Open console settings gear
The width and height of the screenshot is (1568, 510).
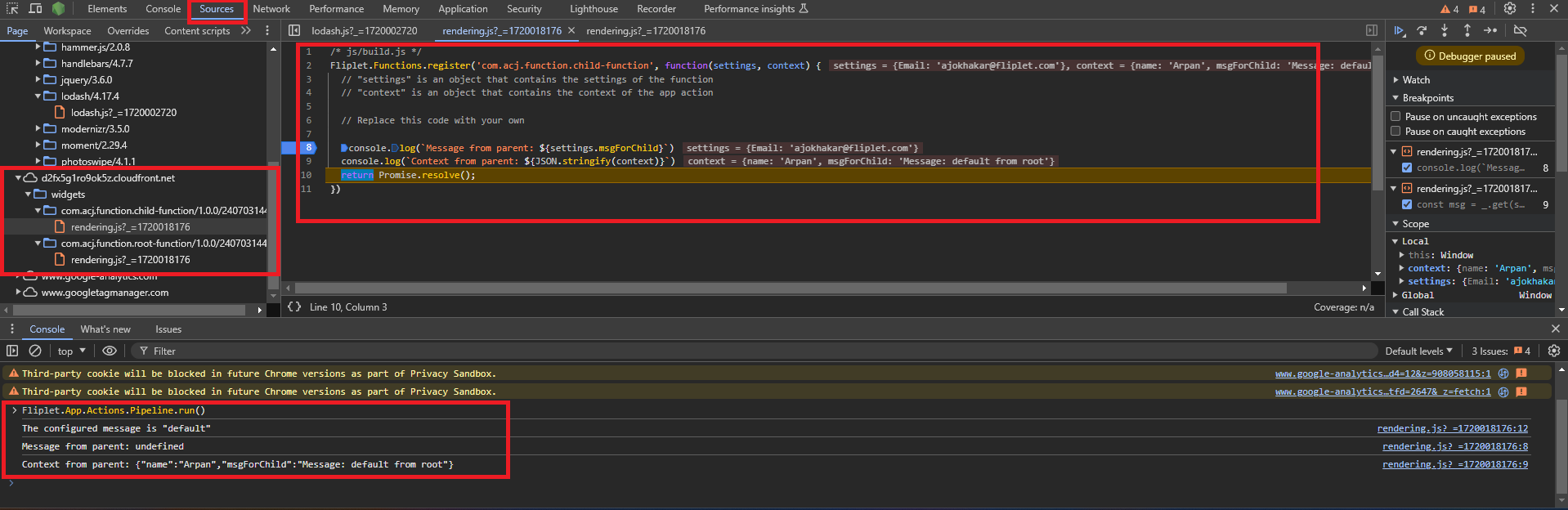(1554, 351)
